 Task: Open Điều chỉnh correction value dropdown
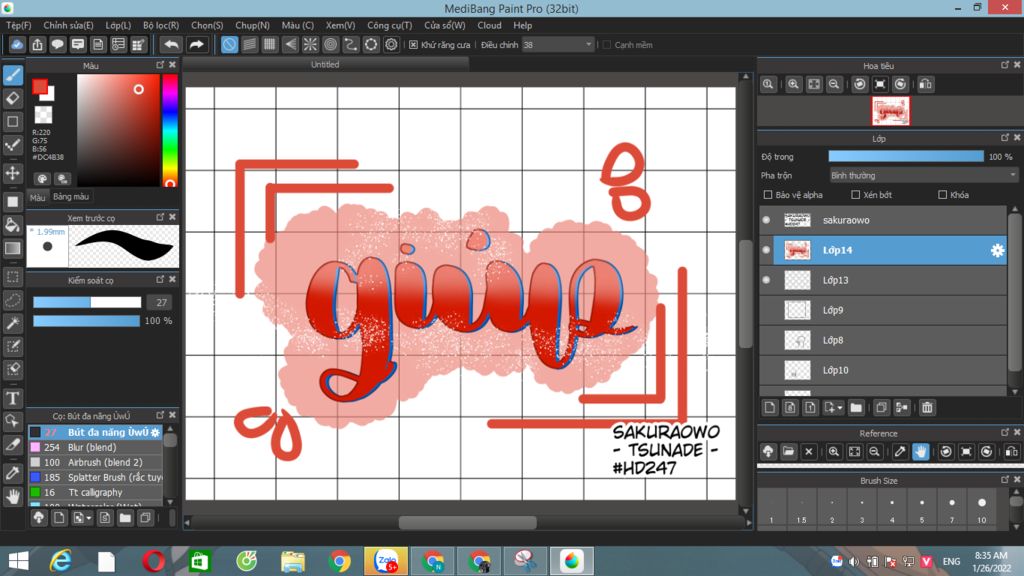coord(558,44)
